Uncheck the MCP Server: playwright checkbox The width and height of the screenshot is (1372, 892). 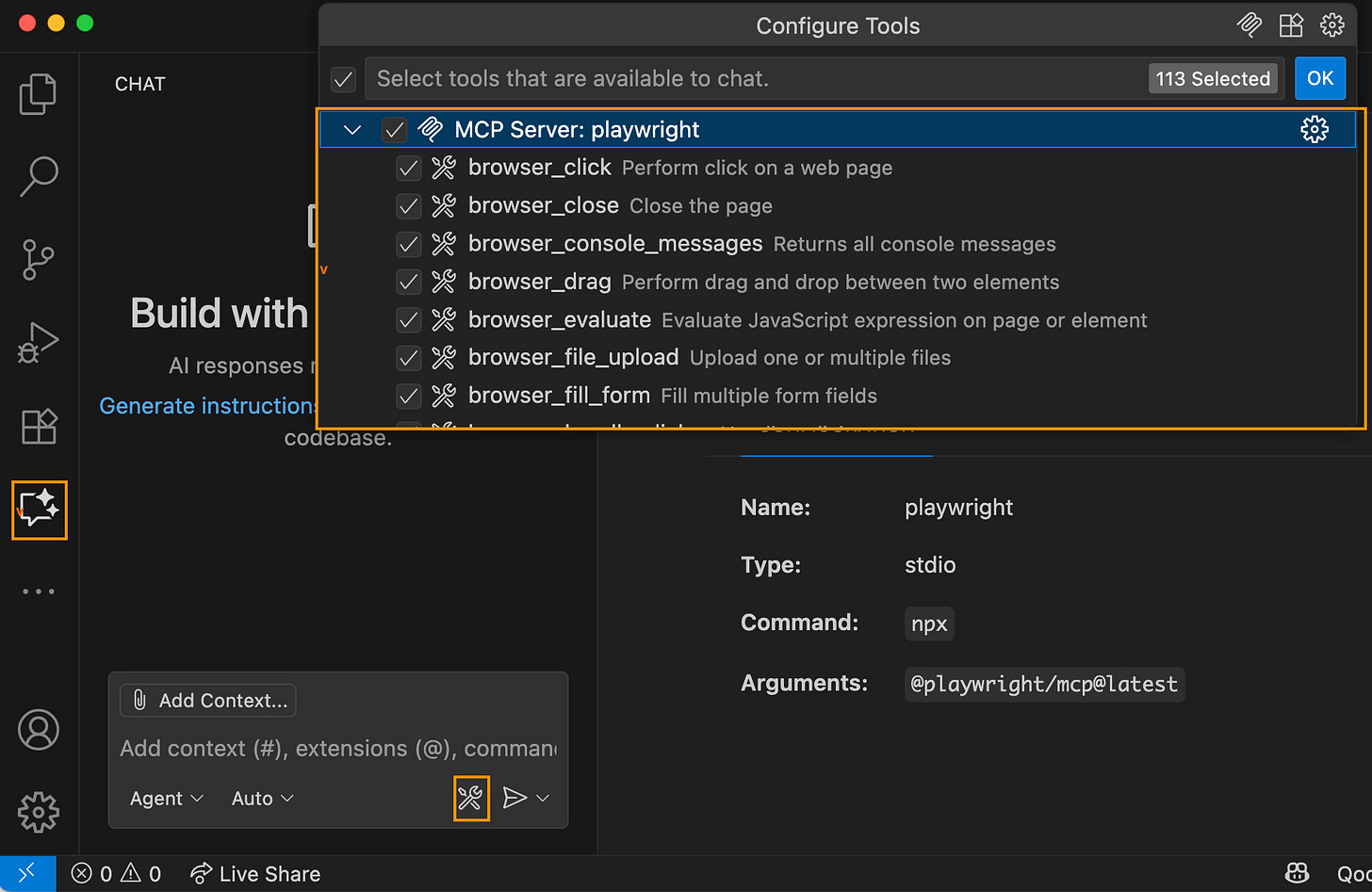coord(394,130)
